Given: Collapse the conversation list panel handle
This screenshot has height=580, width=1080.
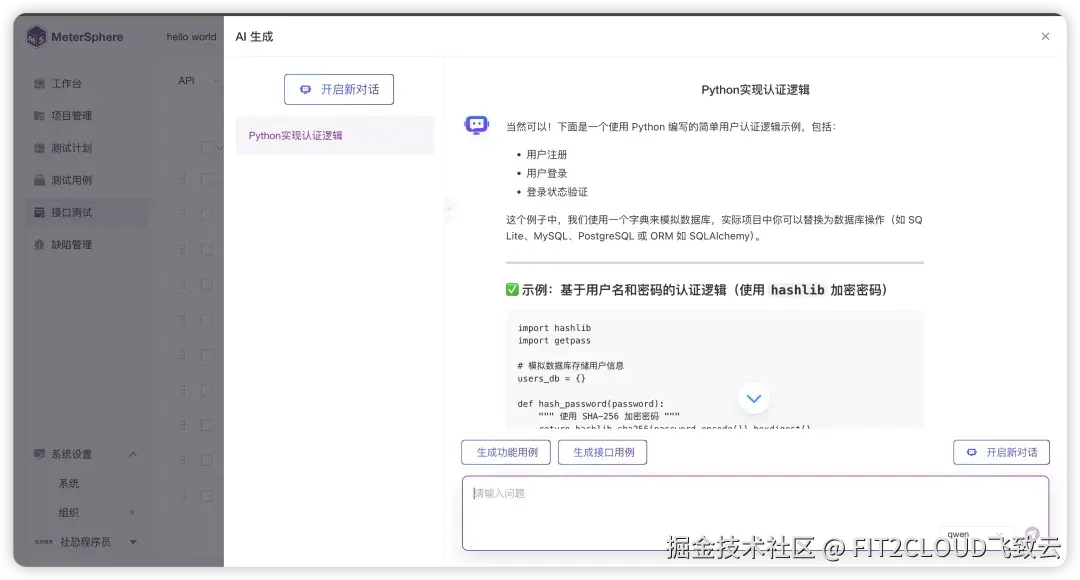Looking at the screenshot, I should pos(449,208).
